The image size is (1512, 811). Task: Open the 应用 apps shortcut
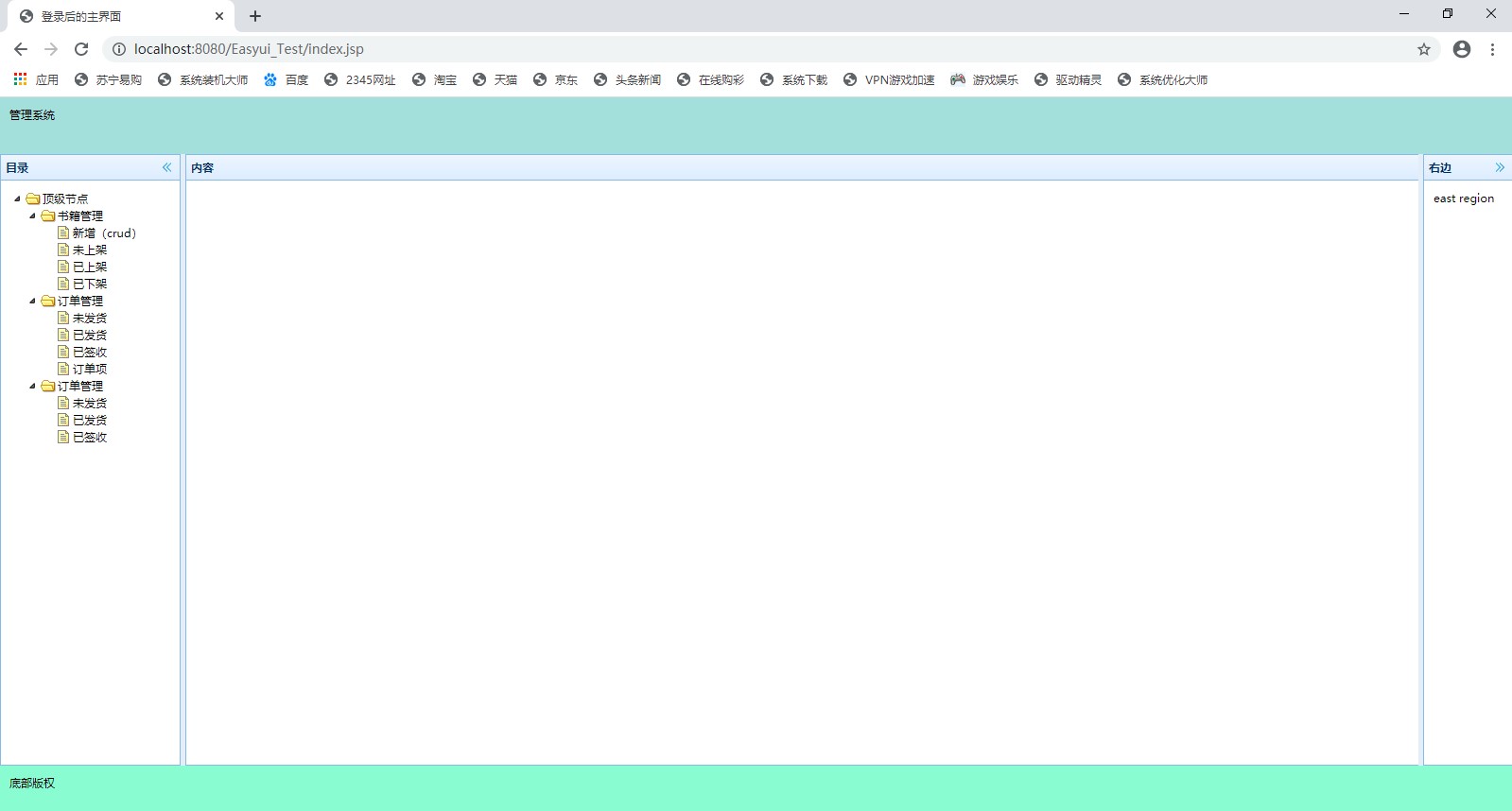[36, 79]
